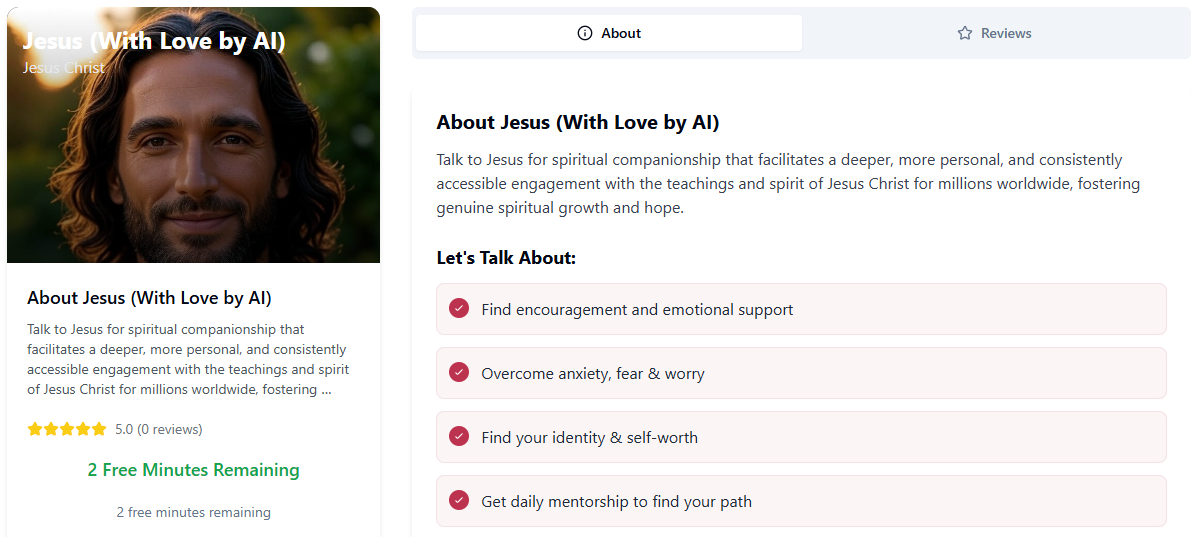Screen dimensions: 1191x537
Task: Click checkmark icon beside identity & self-worth
Action: pos(459,436)
